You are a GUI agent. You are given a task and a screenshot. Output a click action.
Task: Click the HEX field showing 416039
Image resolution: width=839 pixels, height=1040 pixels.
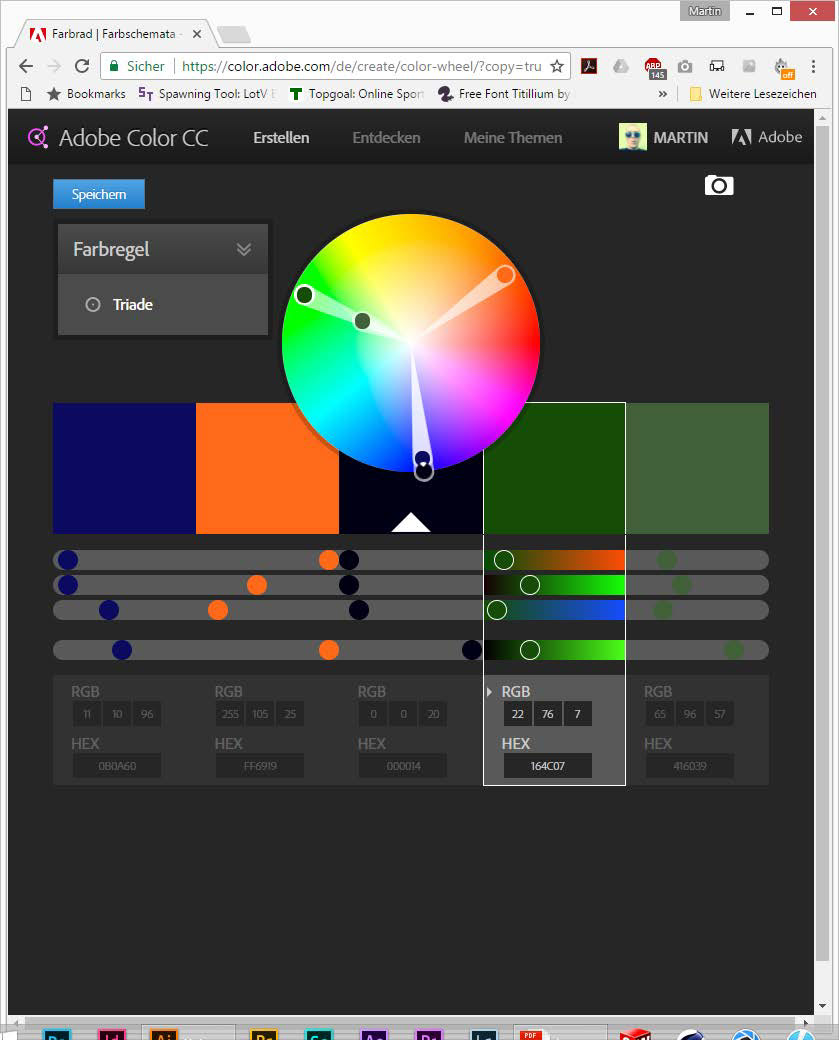click(x=690, y=765)
